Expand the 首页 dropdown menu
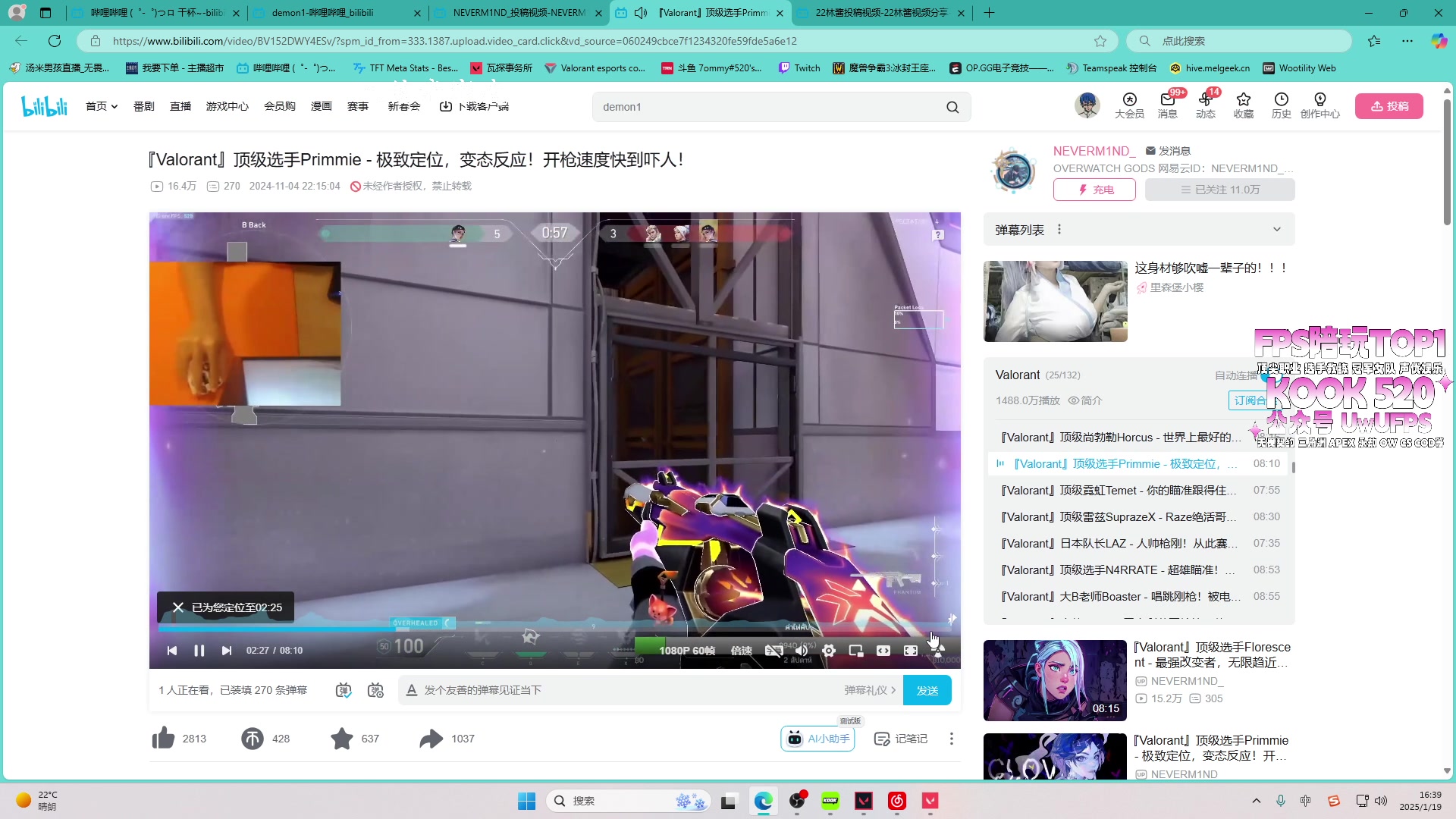This screenshot has width=1456, height=819. 102,106
